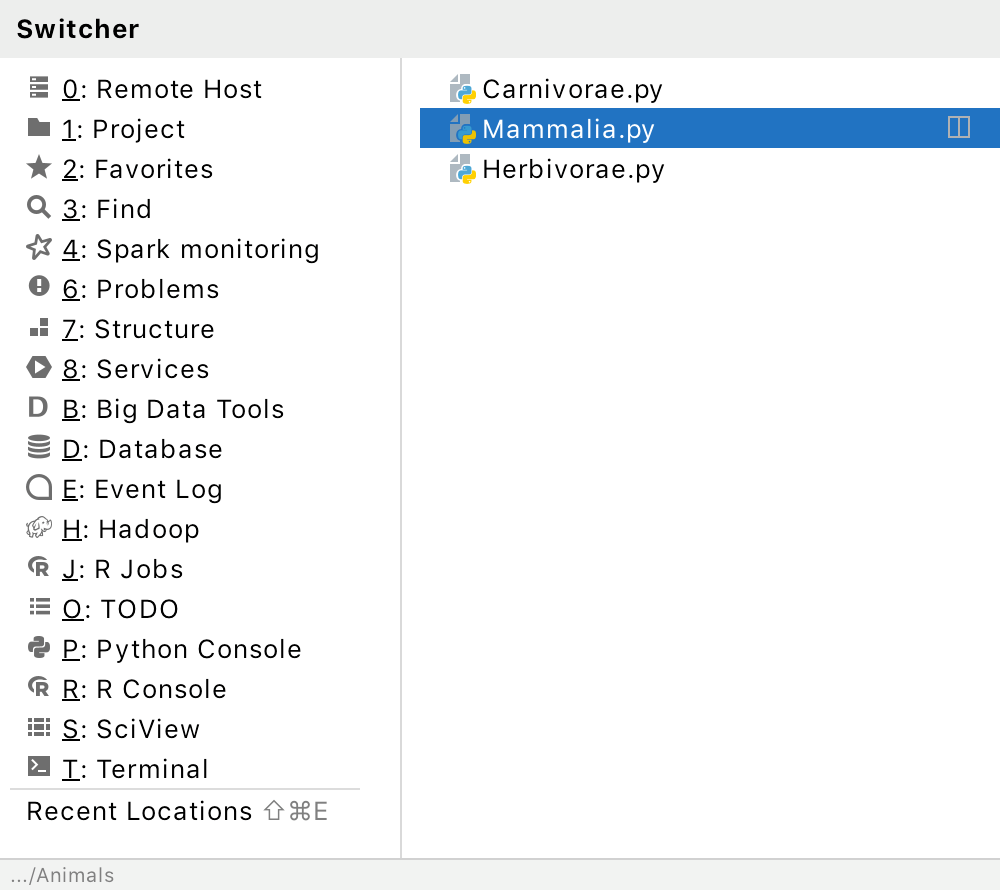The image size is (1000, 890).
Task: Click the Services icon
Action: tap(39, 368)
